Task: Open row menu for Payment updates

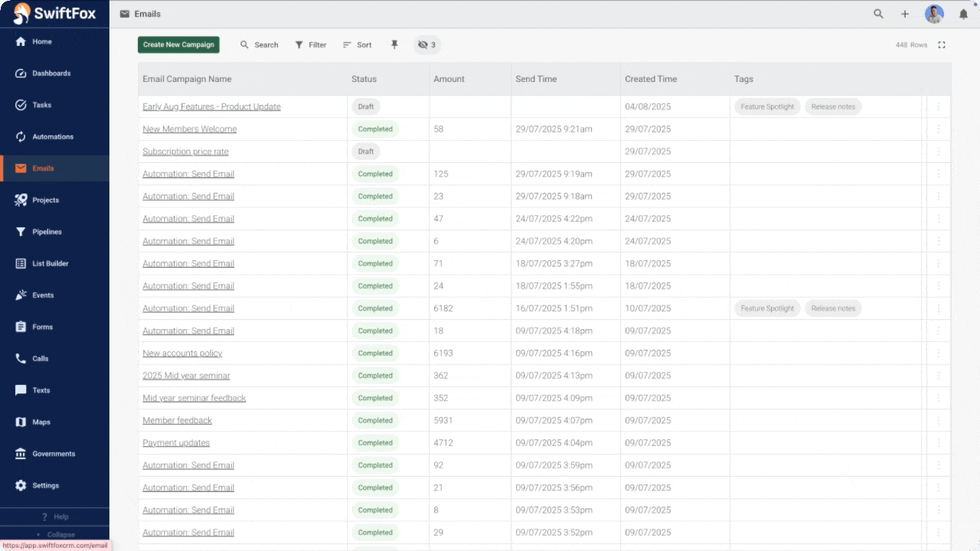Action: [938, 443]
